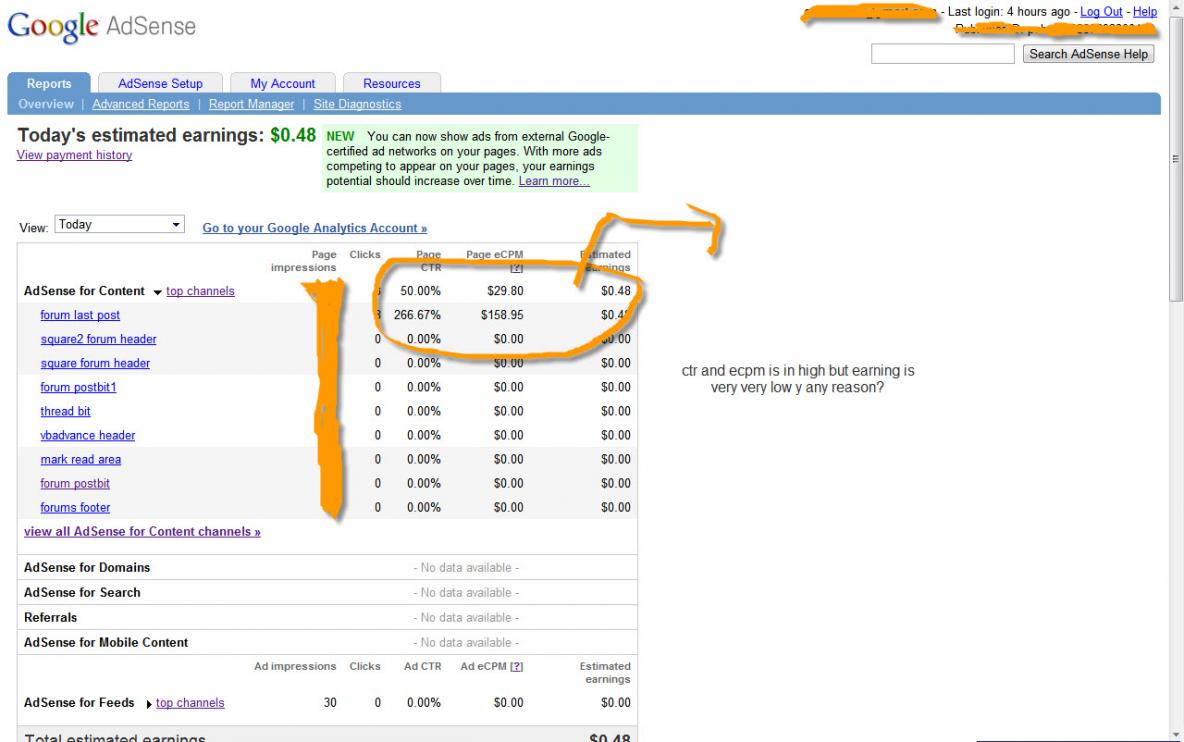The image size is (1184, 742).
Task: Click the Log Out link
Action: point(1101,11)
